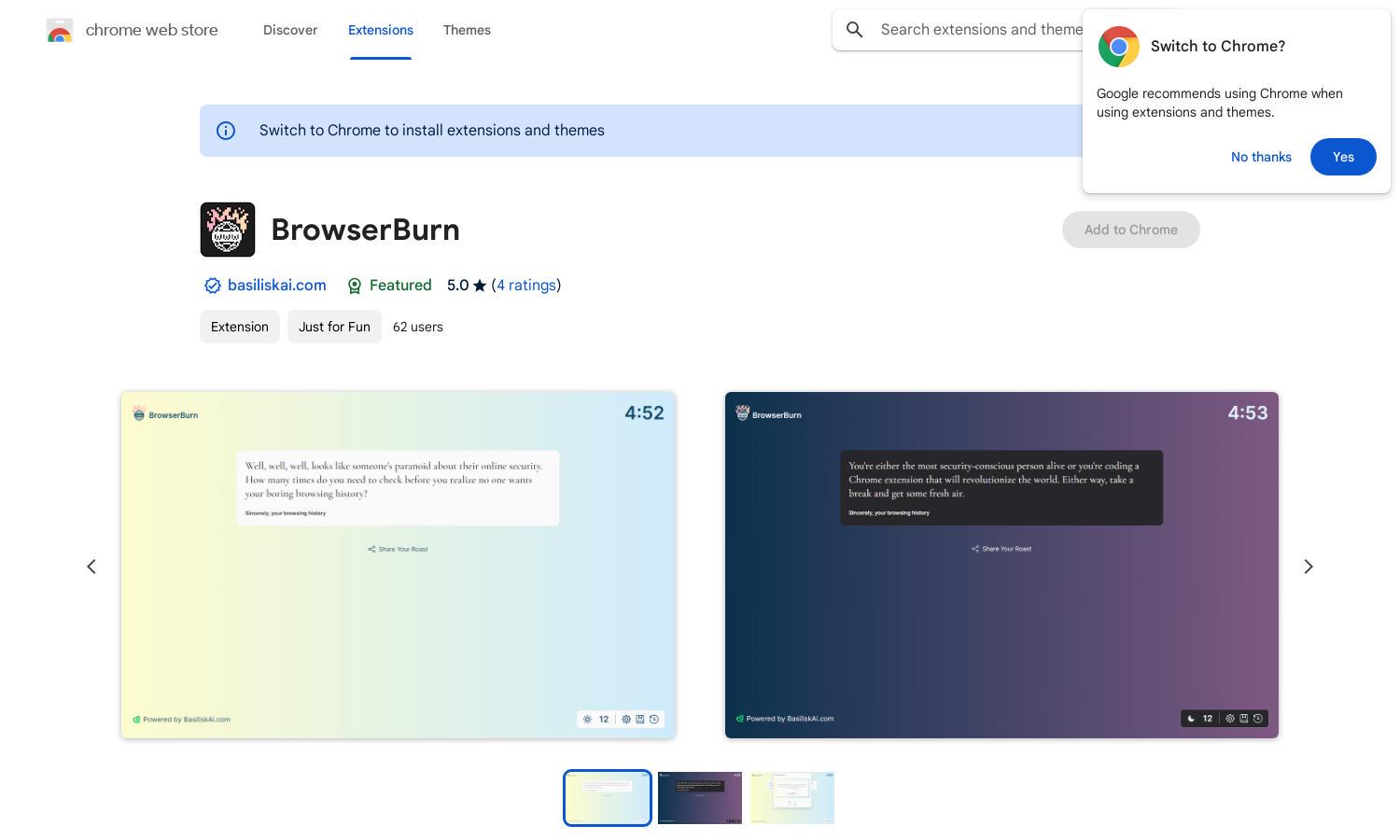
Task: Click the 'Switch to Chrome?' popup heading
Action: point(1218,47)
